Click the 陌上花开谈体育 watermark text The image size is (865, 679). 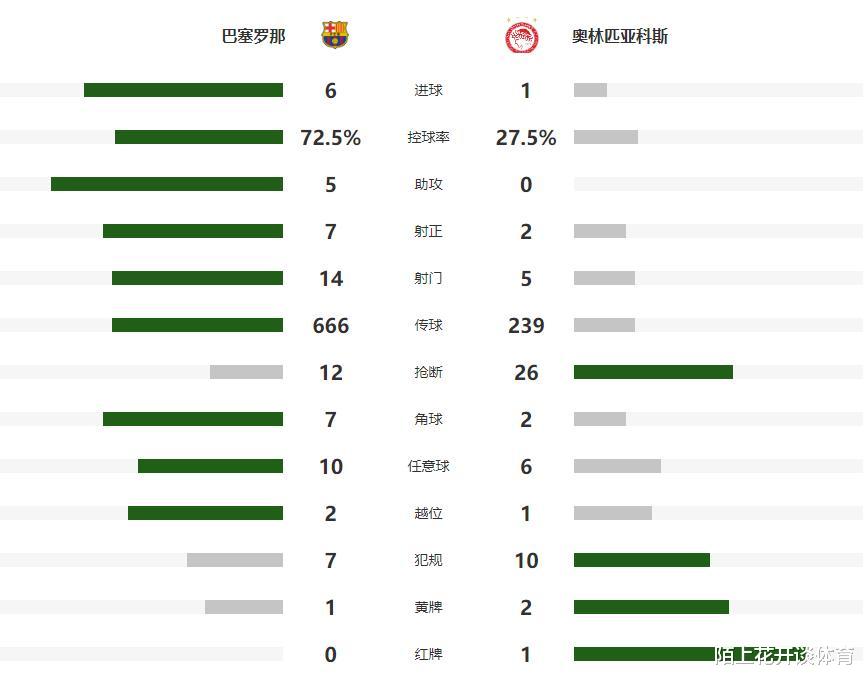784,656
